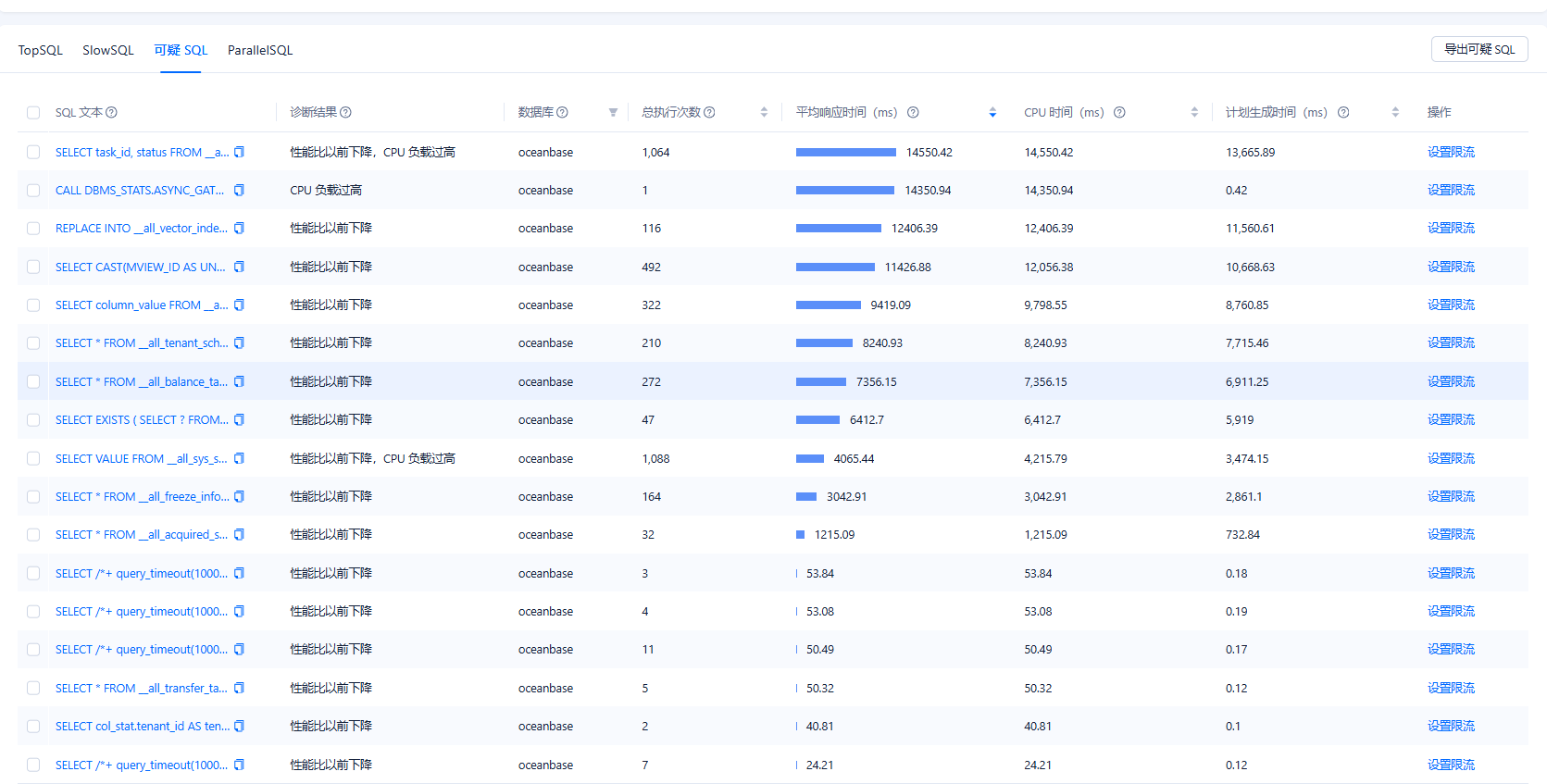Click the 14550.42 response time bar
This screenshot has height=784, width=1547.
pyautogui.click(x=845, y=153)
